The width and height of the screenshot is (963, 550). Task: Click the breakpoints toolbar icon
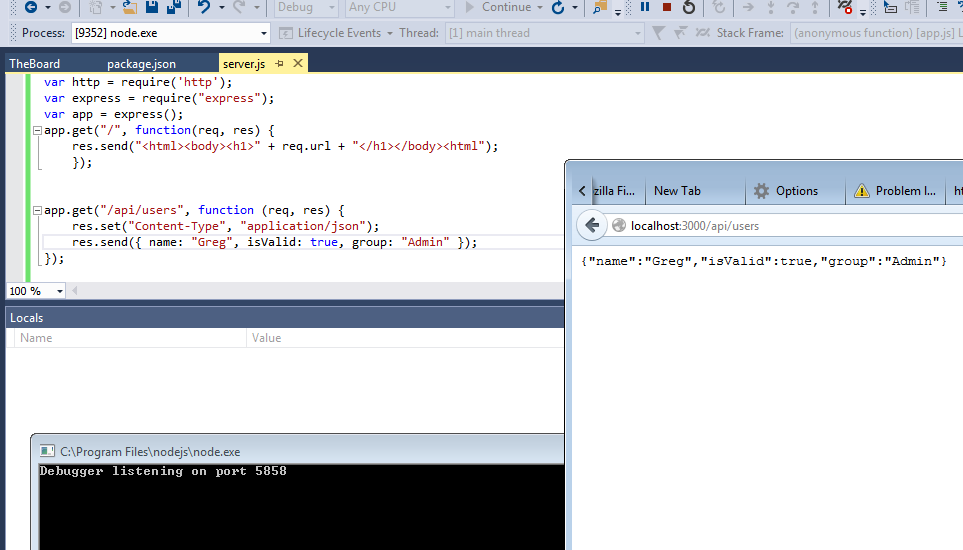tap(844, 7)
